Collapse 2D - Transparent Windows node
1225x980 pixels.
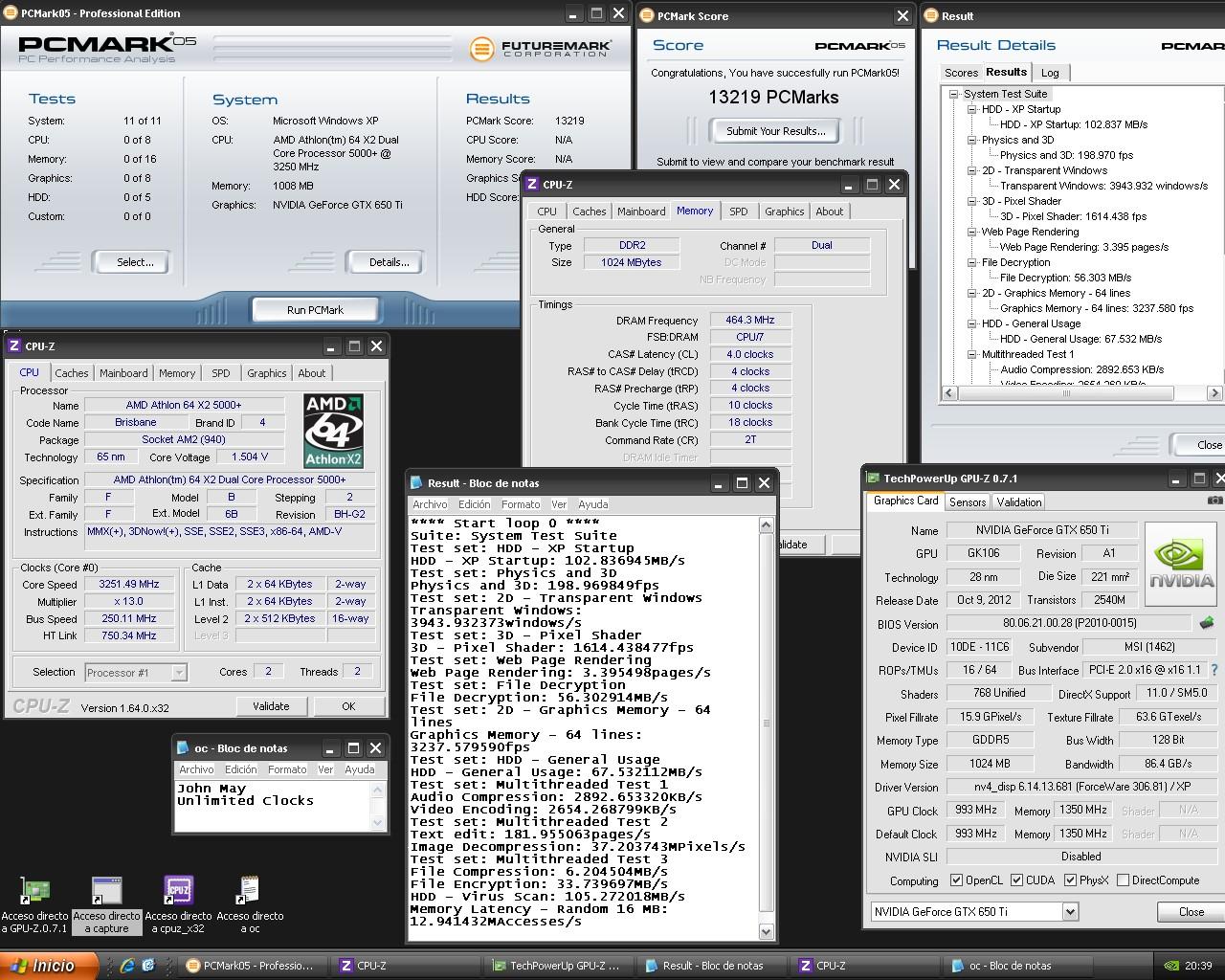click(971, 170)
